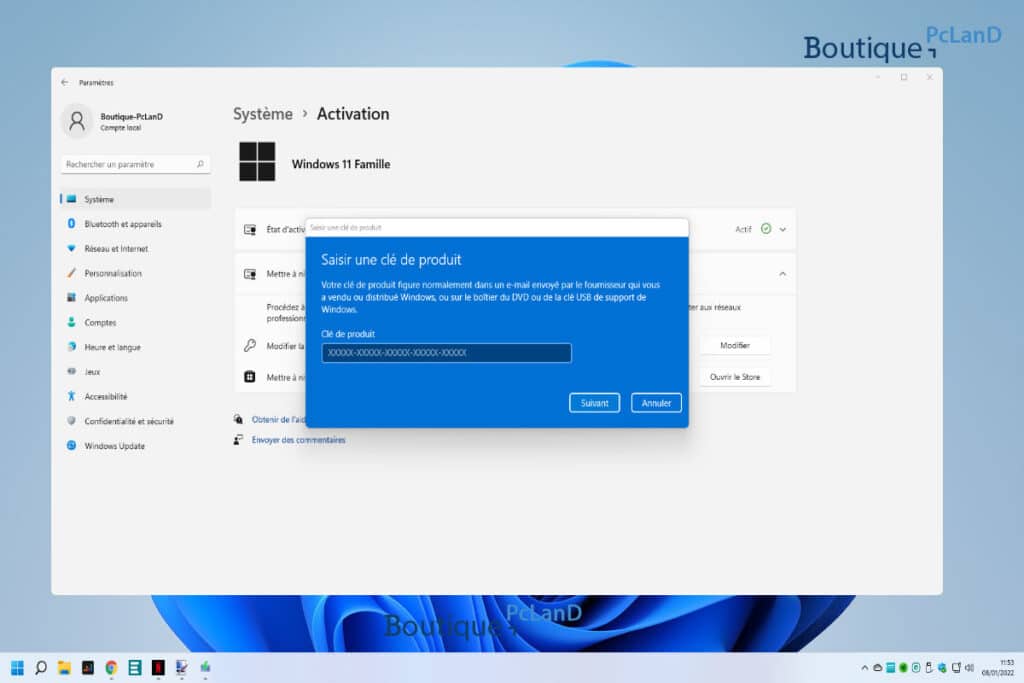
Task: Click the Heure et langue globe icon
Action: pos(71,347)
